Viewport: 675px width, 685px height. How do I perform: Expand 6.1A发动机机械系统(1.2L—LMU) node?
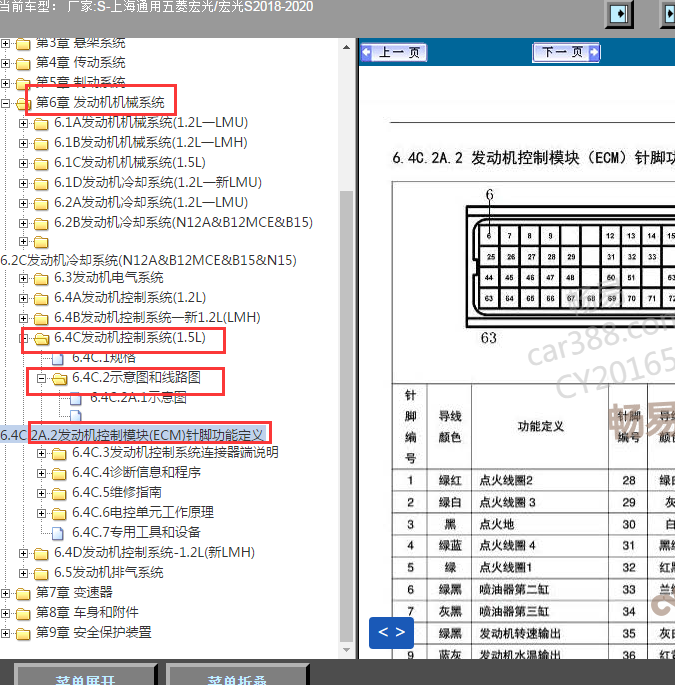click(x=24, y=123)
